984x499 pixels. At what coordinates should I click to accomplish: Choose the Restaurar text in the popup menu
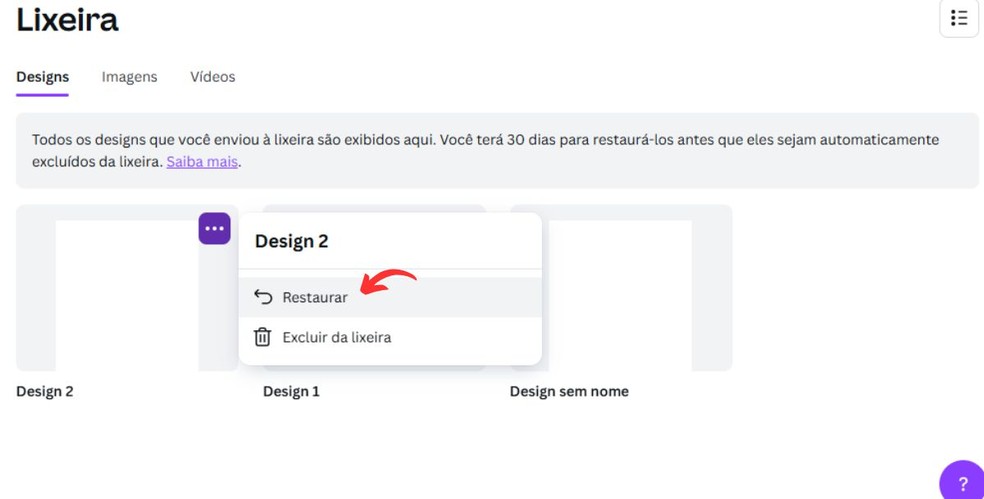pyautogui.click(x=315, y=297)
